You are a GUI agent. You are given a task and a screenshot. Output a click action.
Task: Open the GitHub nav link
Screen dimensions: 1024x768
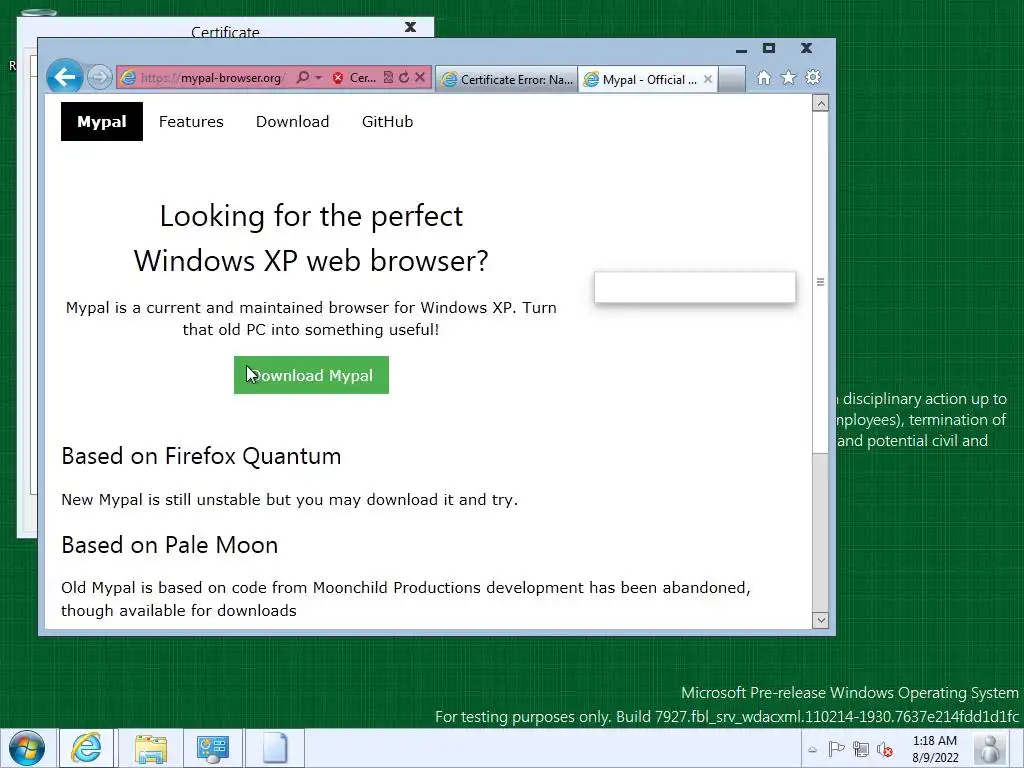[x=387, y=121]
